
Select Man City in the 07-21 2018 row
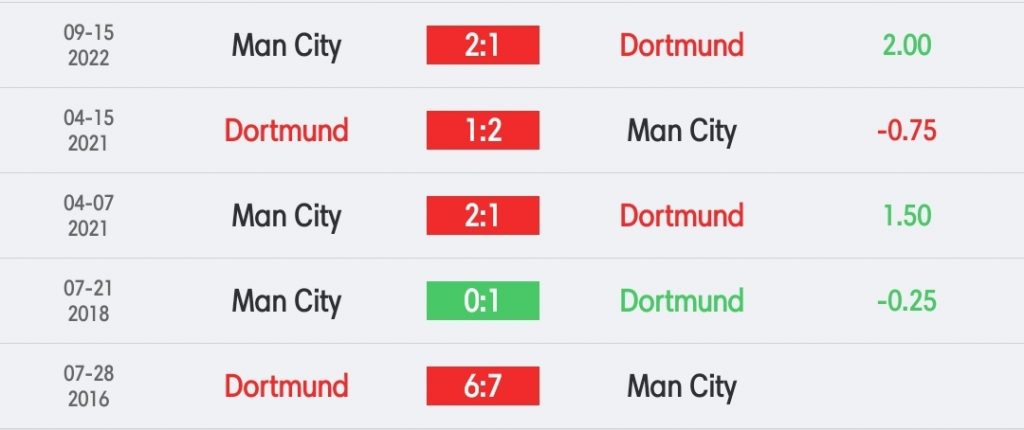(x=287, y=302)
